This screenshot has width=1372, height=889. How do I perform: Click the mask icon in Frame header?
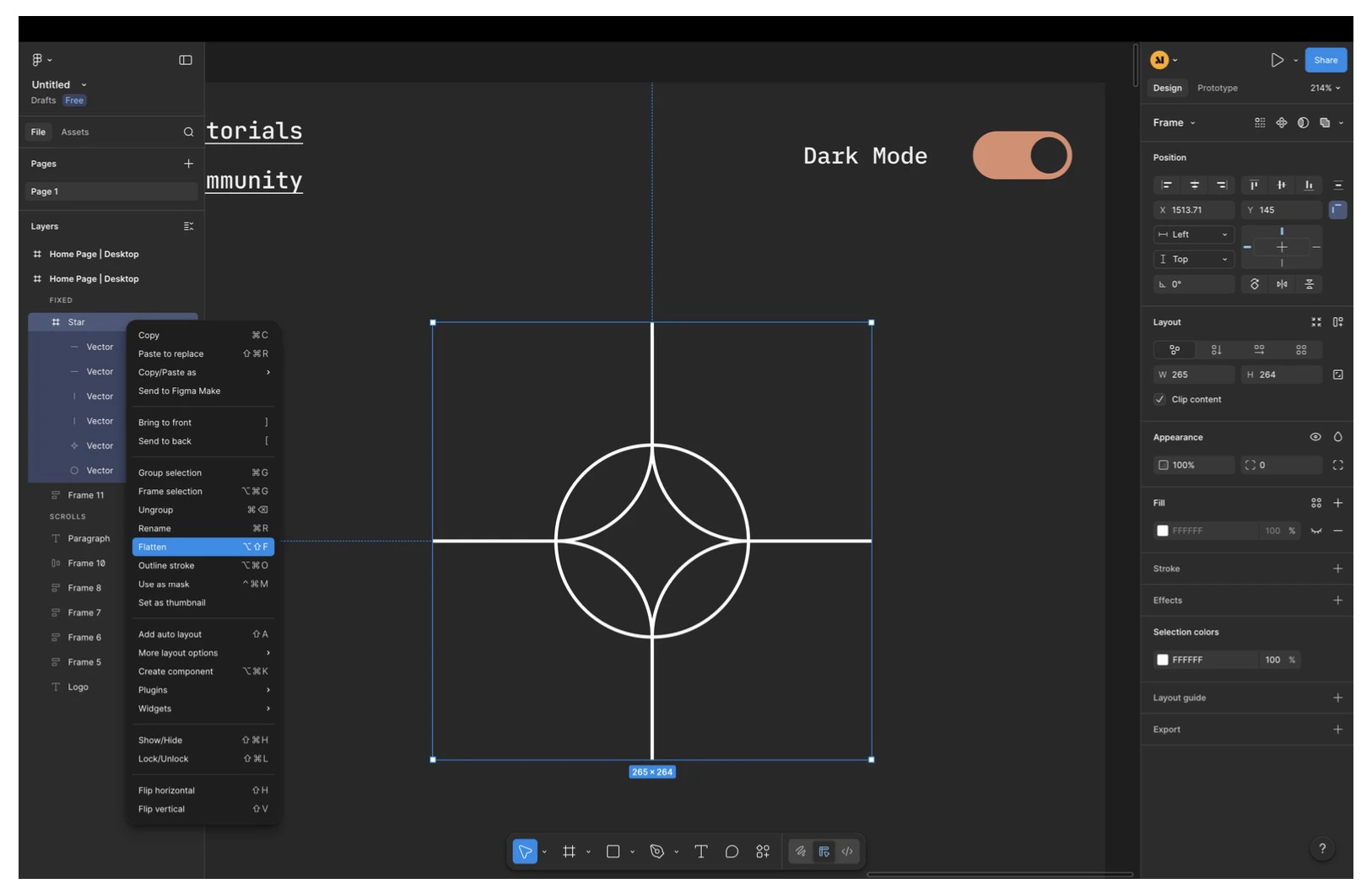click(x=1303, y=122)
